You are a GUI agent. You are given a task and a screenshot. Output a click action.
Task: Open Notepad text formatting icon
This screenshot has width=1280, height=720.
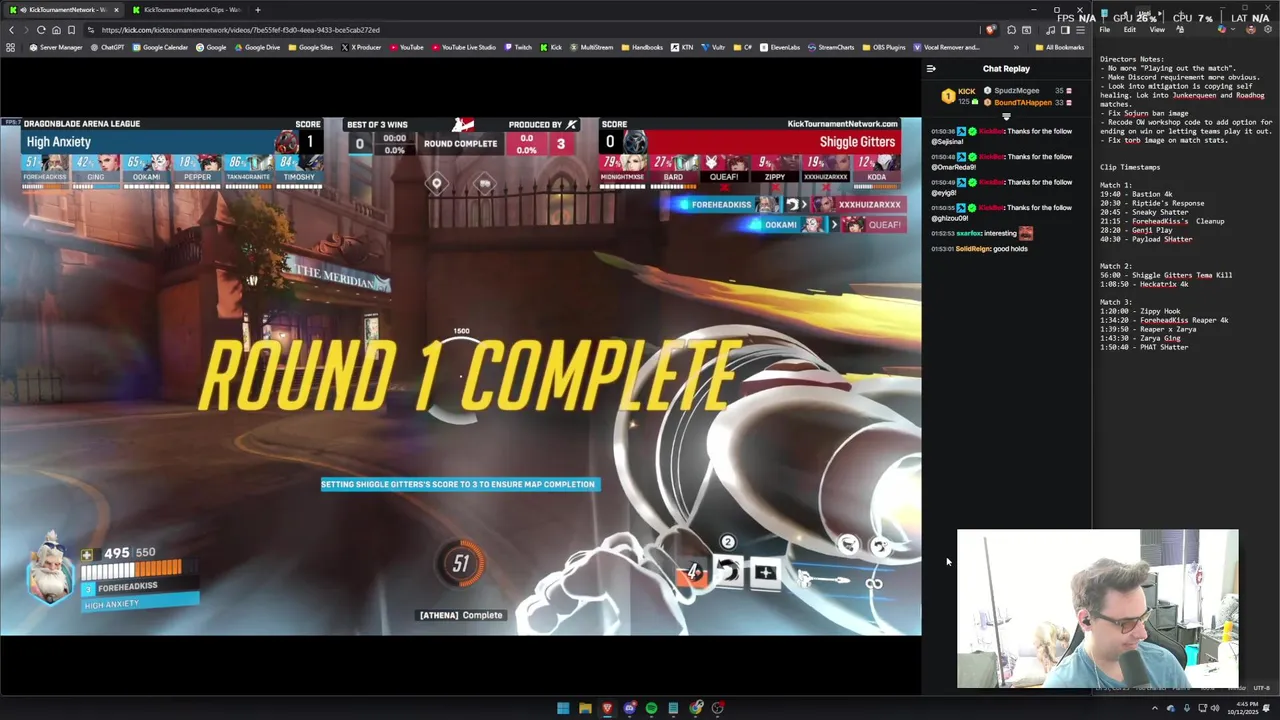[x=1180, y=30]
